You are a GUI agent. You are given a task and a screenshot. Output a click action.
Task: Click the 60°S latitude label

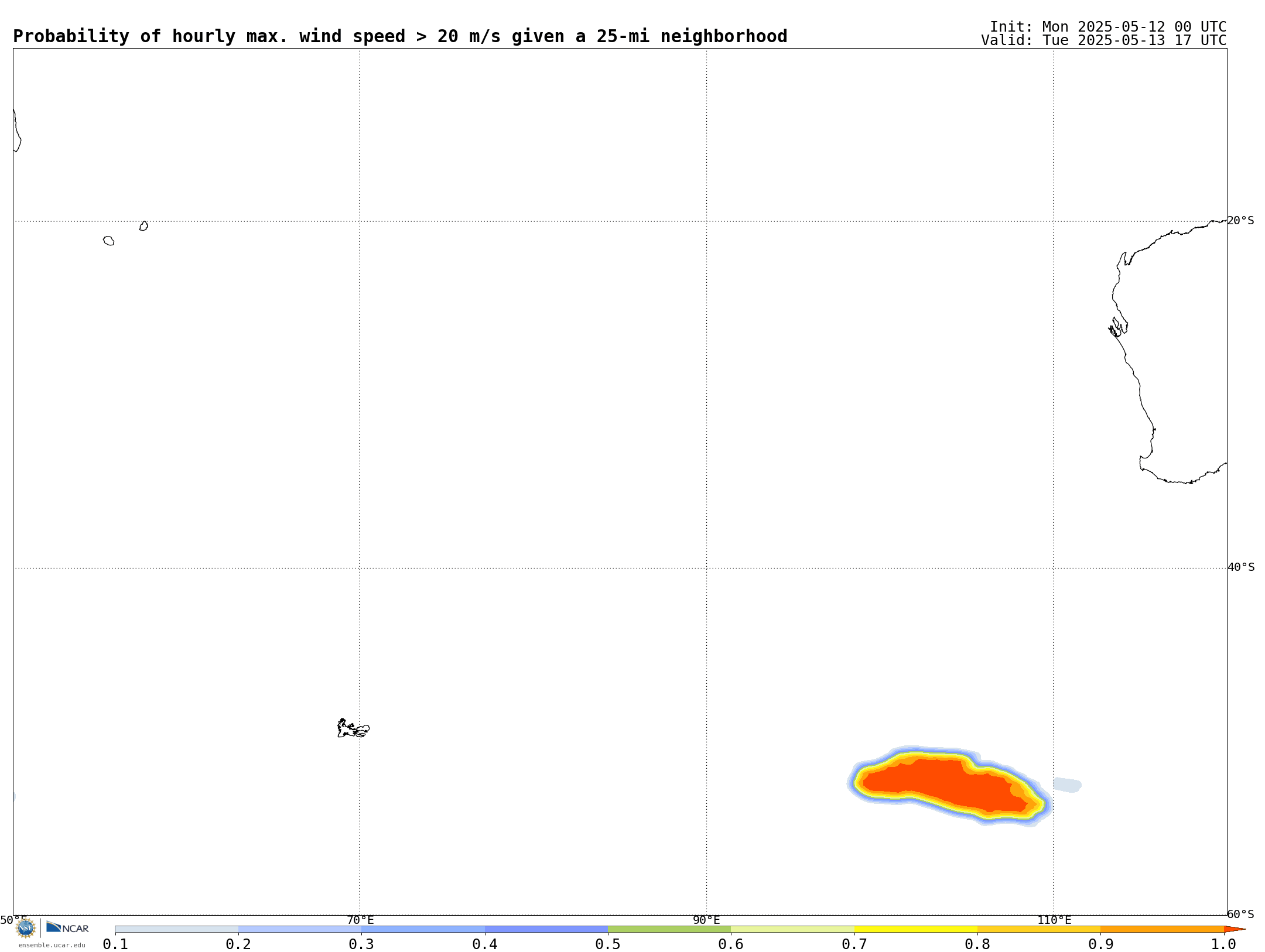pos(1240,914)
